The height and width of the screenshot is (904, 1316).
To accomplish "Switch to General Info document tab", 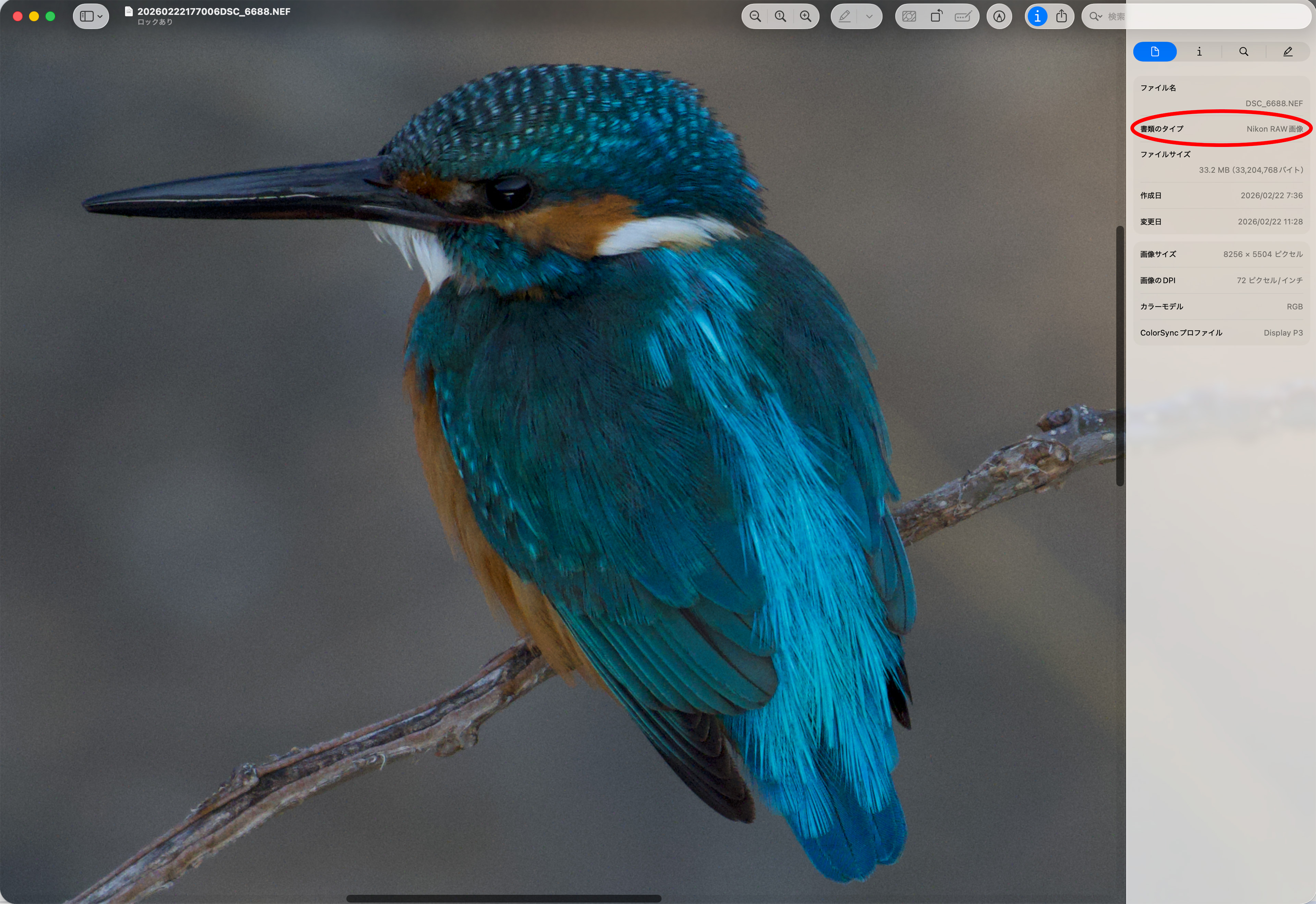I will point(1155,51).
